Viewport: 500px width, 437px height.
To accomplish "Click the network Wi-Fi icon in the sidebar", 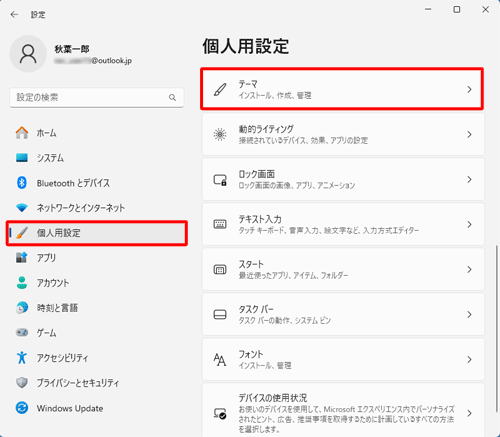I will point(22,208).
